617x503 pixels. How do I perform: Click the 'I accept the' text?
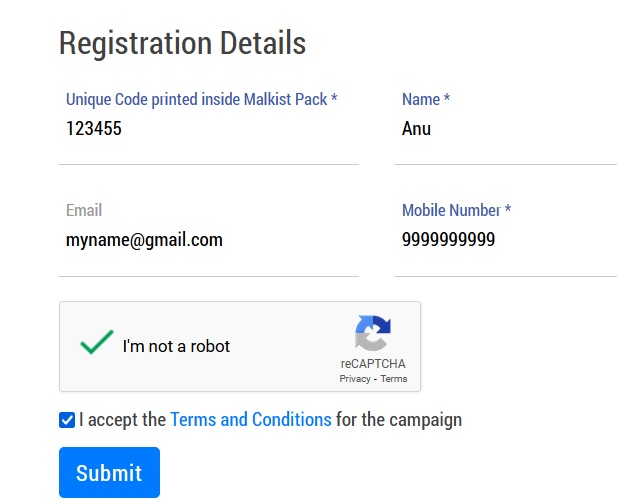tap(122, 419)
